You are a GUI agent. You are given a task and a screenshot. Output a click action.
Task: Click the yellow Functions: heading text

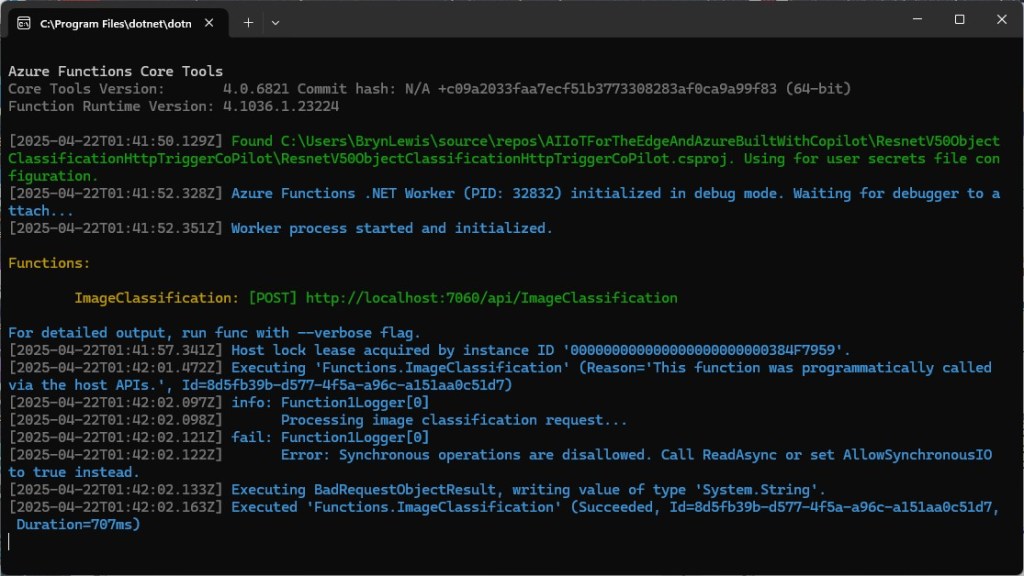pyautogui.click(x=49, y=263)
